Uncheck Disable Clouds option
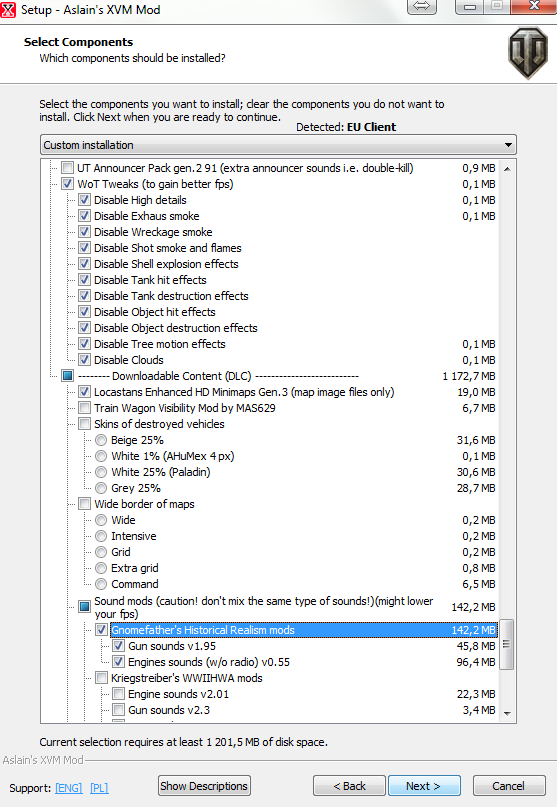The height and width of the screenshot is (807, 557). 84,359
